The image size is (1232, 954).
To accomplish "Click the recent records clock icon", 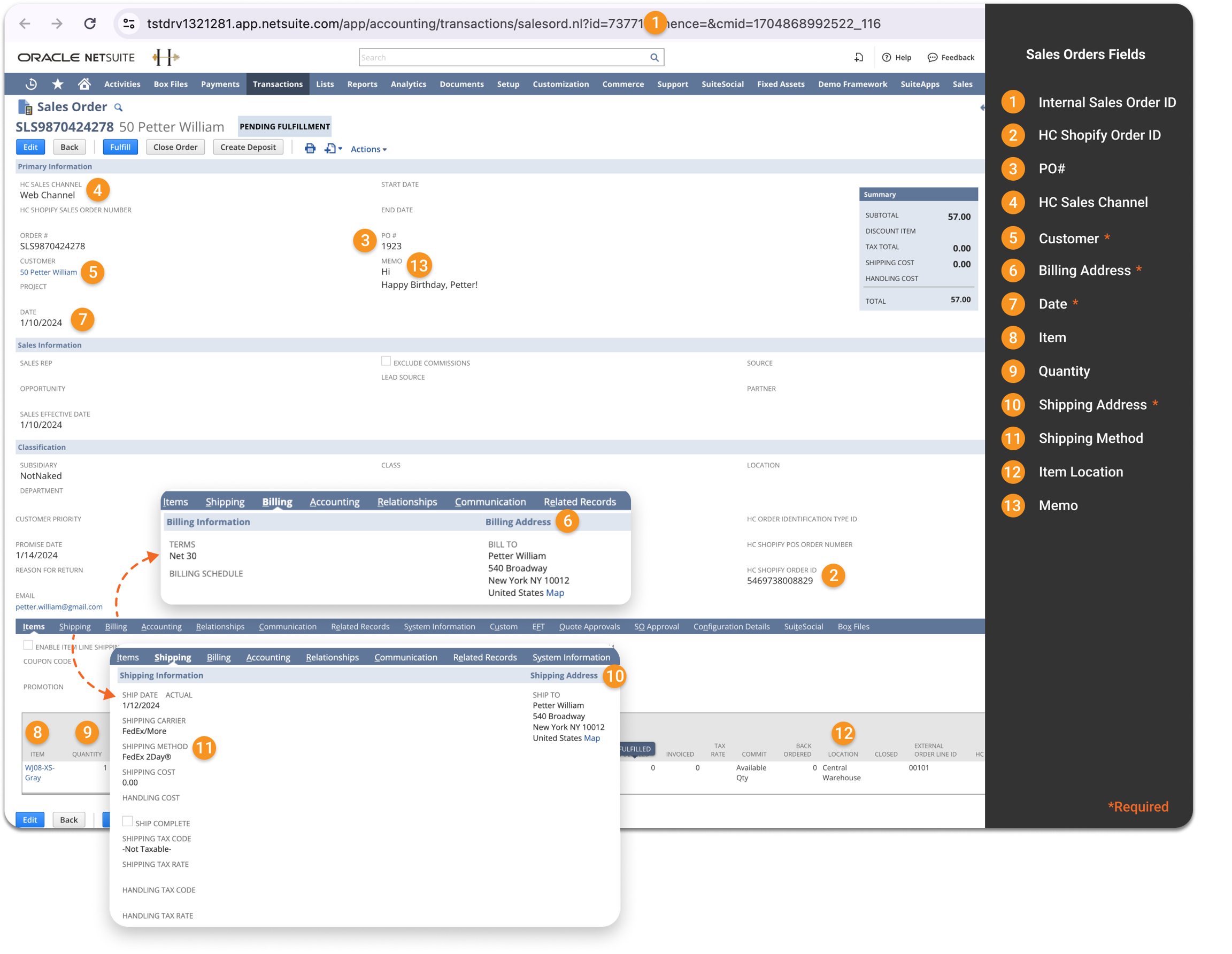I will [32, 84].
